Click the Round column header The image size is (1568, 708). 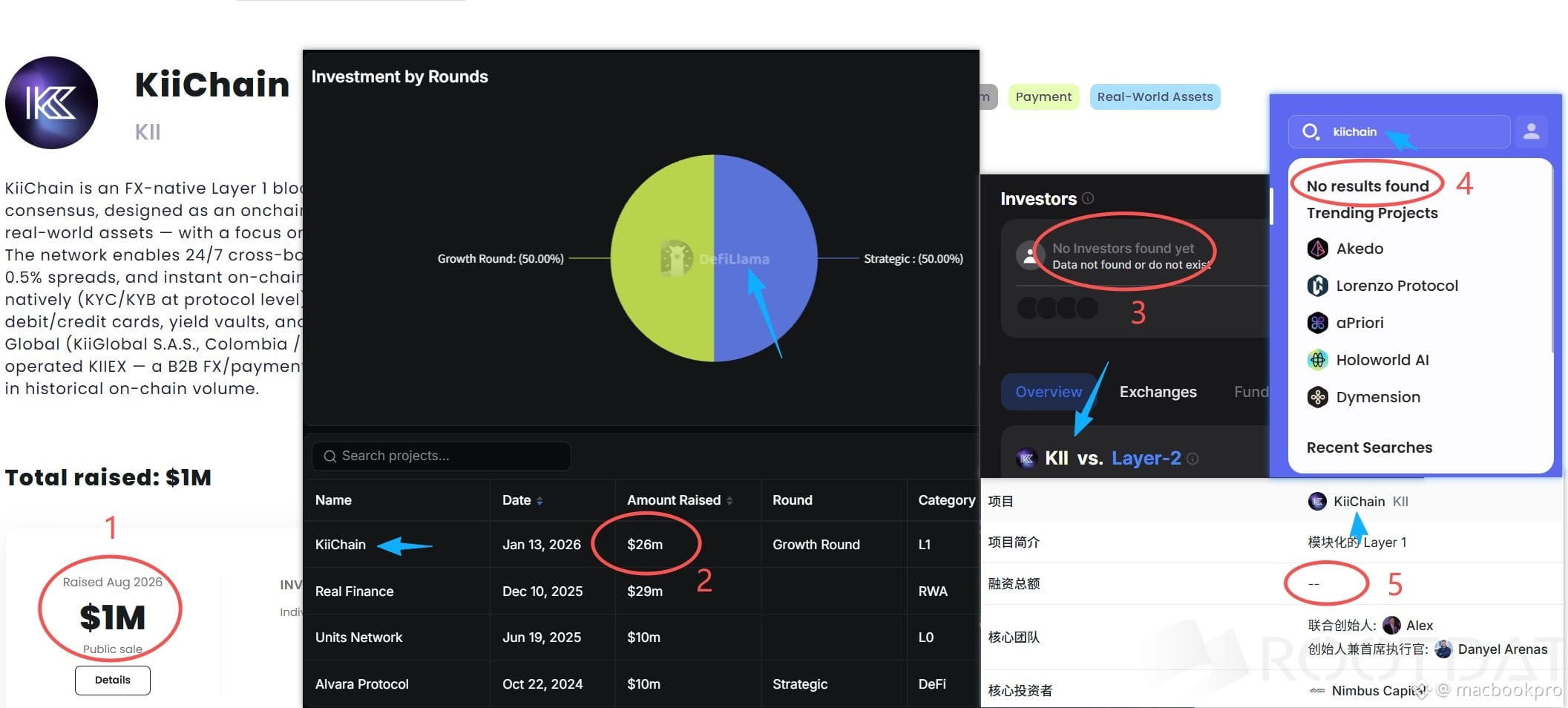[x=793, y=500]
